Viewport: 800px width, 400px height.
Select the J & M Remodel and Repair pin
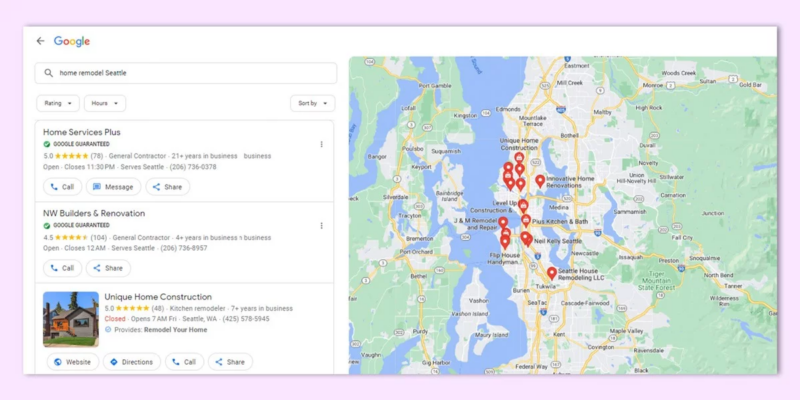point(503,223)
